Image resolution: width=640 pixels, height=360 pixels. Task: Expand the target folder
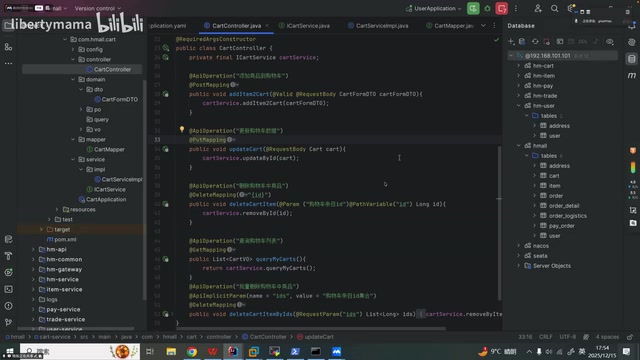(x=41, y=229)
